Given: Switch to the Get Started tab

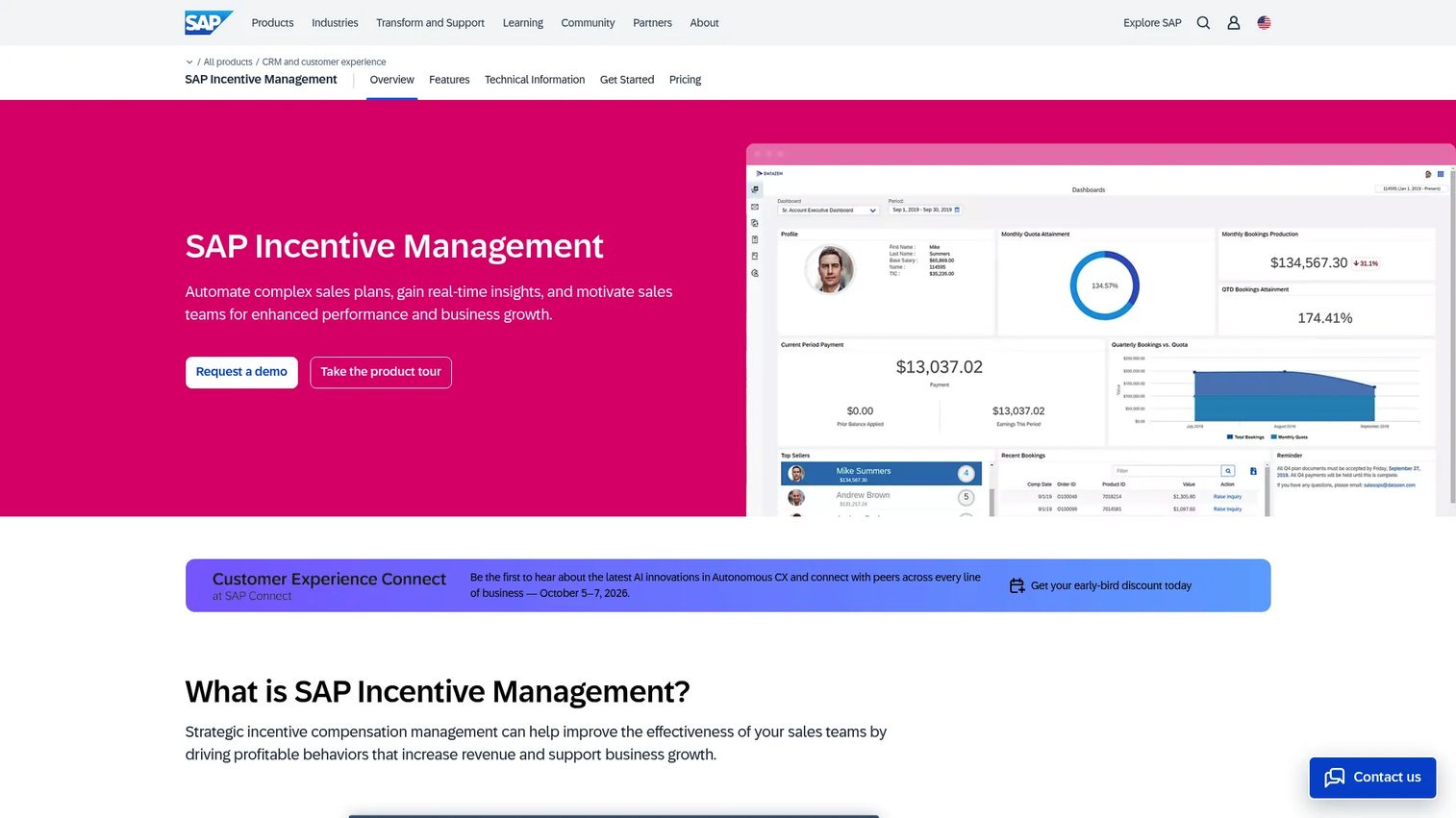Looking at the screenshot, I should pos(627,80).
